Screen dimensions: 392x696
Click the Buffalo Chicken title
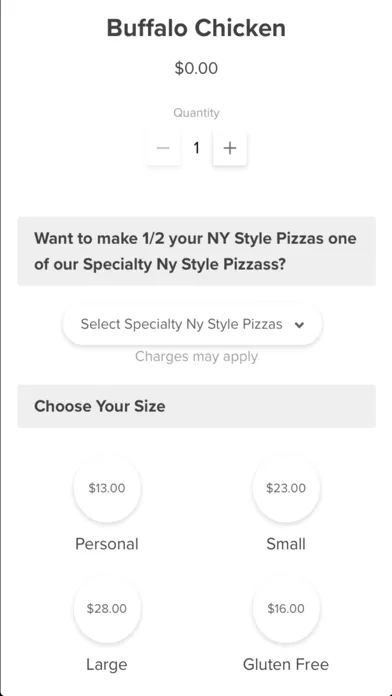tap(196, 28)
